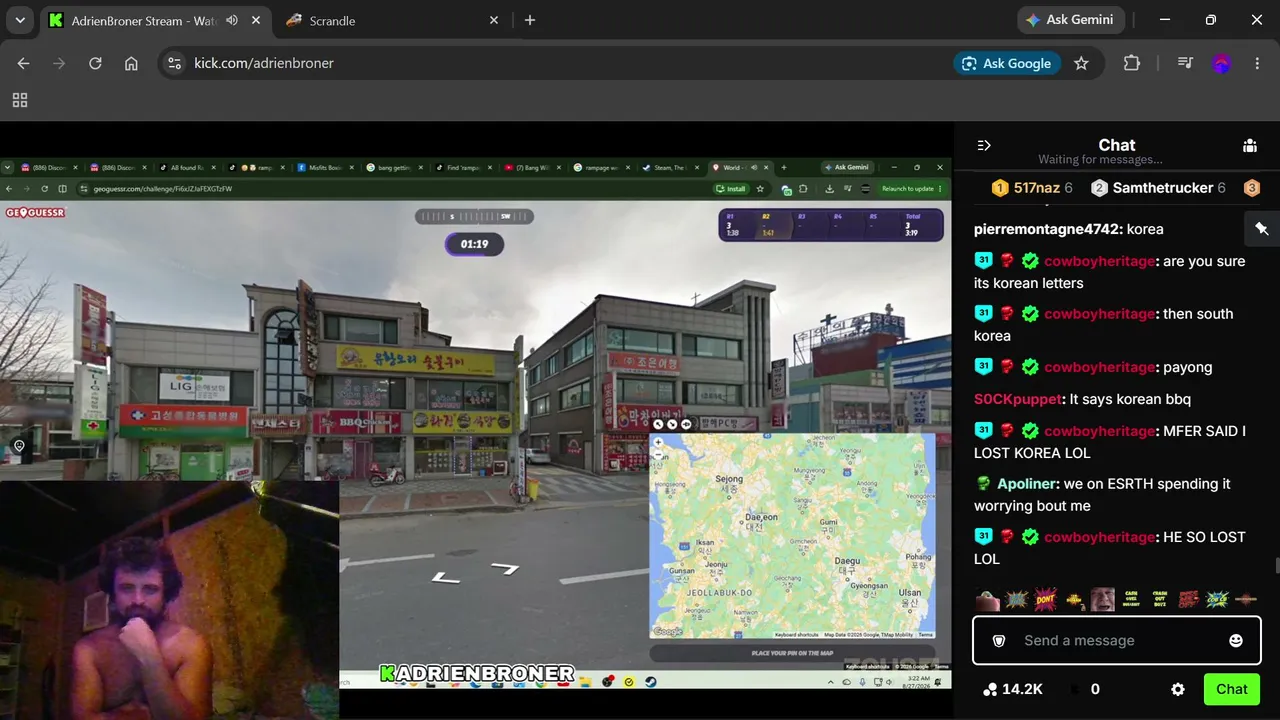Image resolution: width=1280 pixels, height=720 pixels.
Task: Select the DONT emote in the emote row
Action: point(1045,599)
